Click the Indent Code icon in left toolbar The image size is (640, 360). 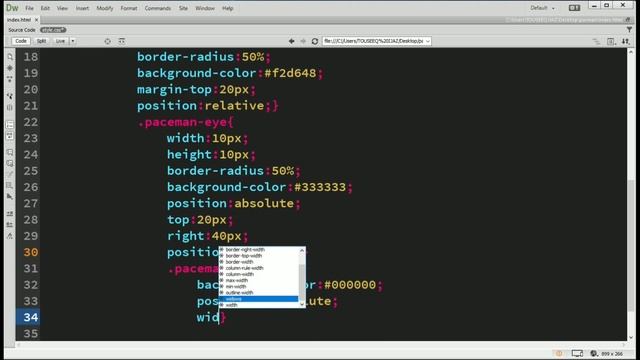pos(10,213)
